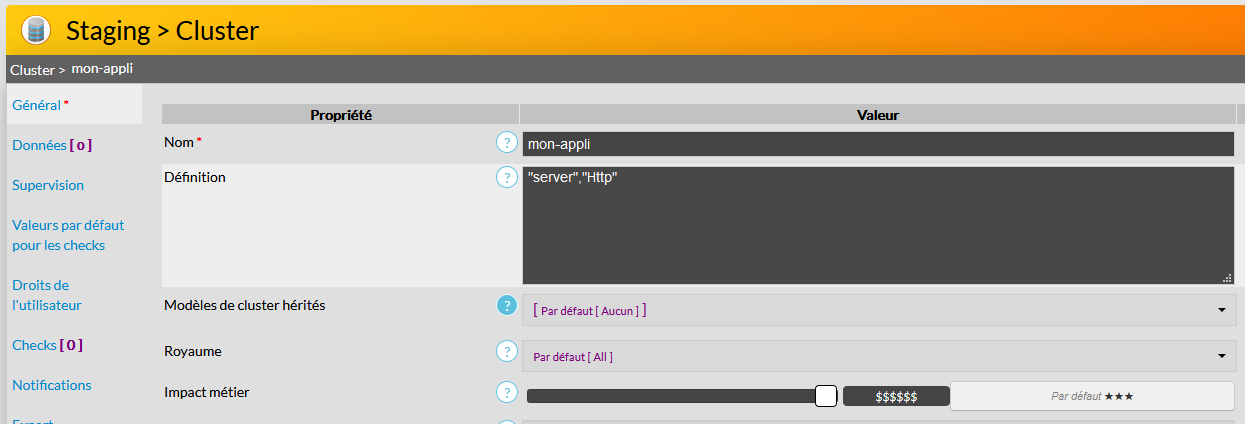Click help icon next to Définition
The width and height of the screenshot is (1245, 424).
tap(507, 177)
